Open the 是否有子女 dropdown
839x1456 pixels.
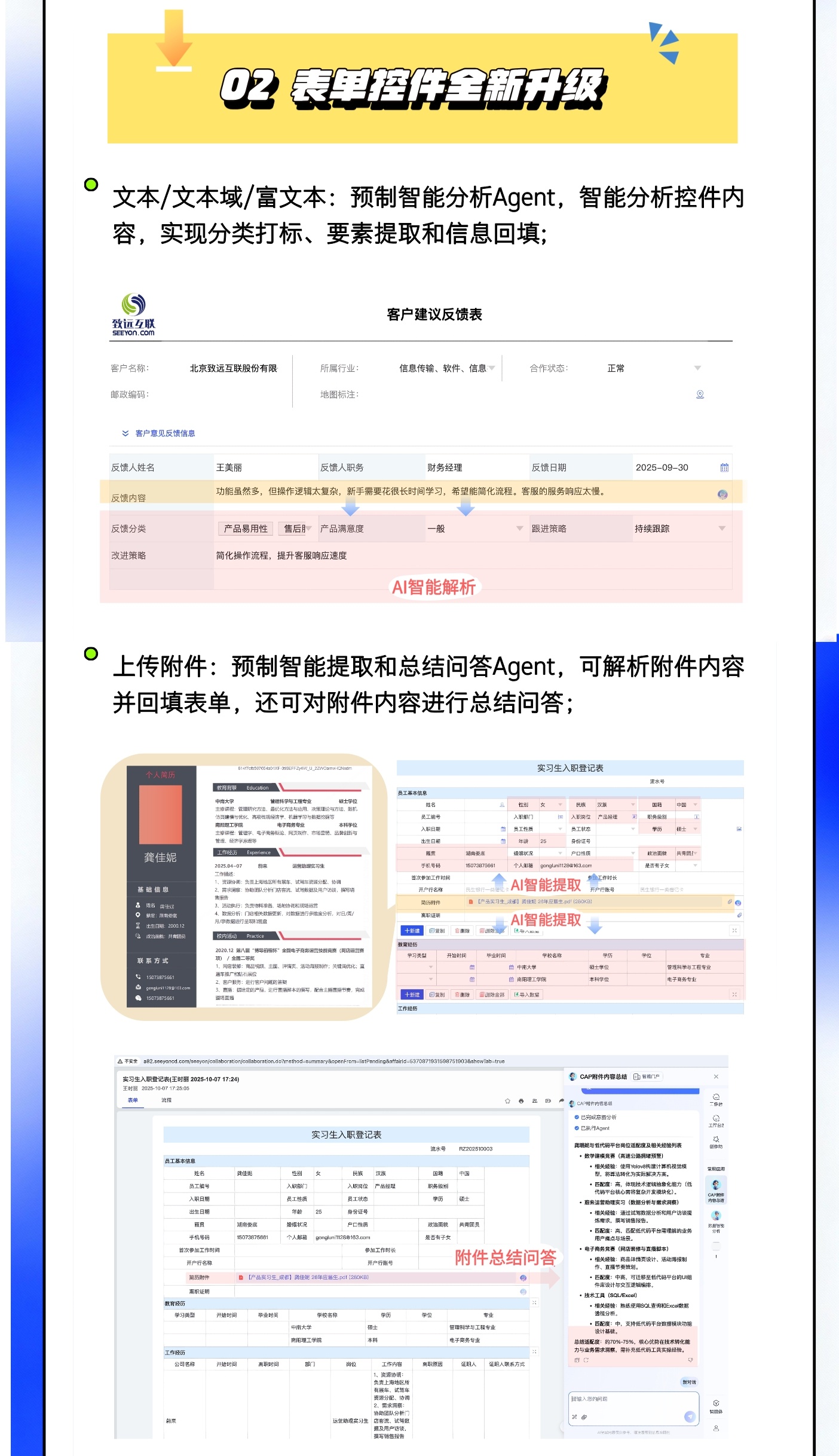[x=695, y=865]
